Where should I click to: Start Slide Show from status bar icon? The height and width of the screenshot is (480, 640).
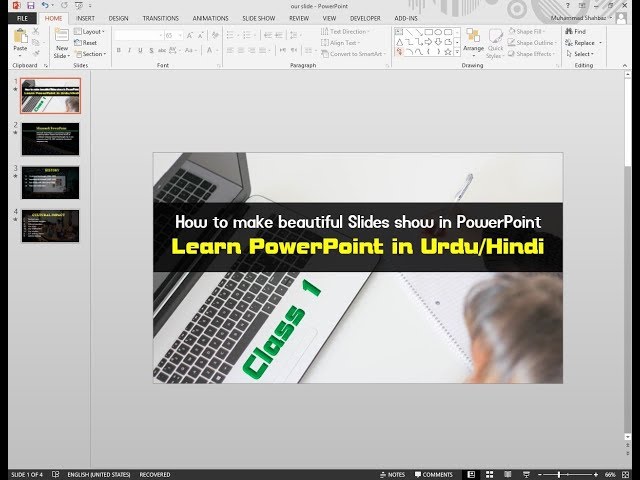(526, 474)
